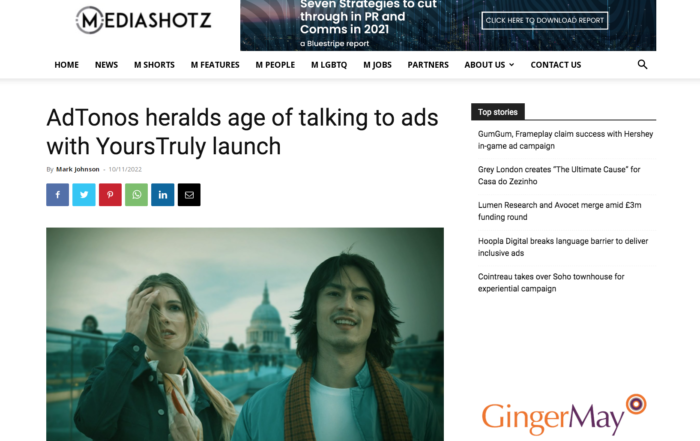
Task: Pin article to Pinterest
Action: point(110,195)
